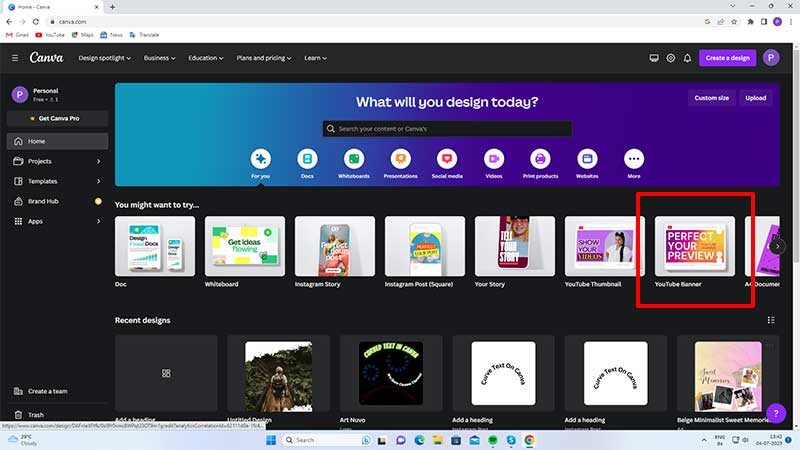Go to Home in sidebar
This screenshot has width=800, height=450.
tap(57, 141)
